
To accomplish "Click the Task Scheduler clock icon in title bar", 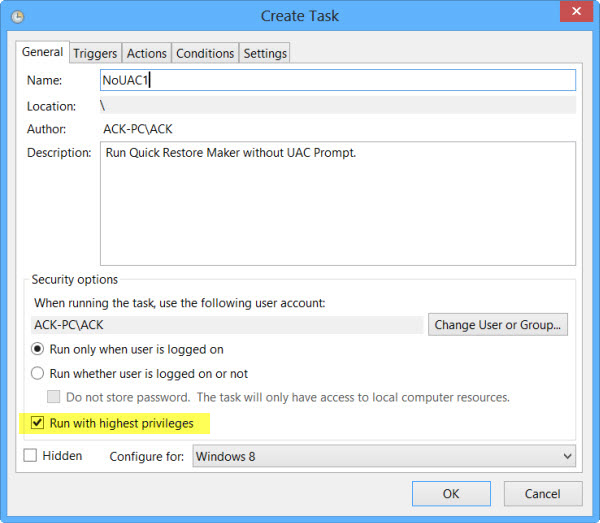I will [17, 16].
